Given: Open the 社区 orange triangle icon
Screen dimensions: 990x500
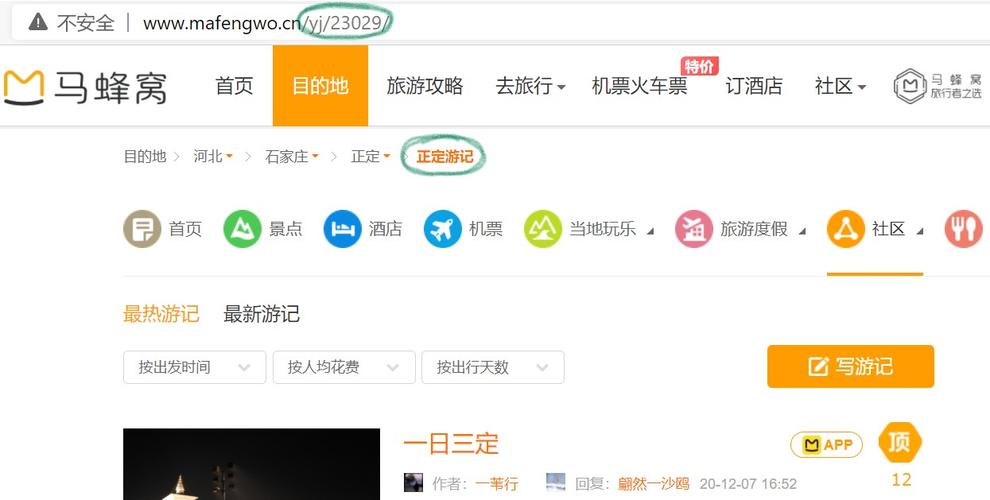Looking at the screenshot, I should [845, 229].
